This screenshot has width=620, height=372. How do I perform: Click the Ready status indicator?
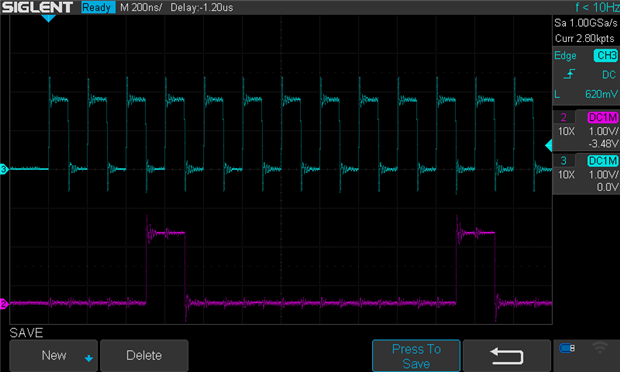pyautogui.click(x=98, y=8)
